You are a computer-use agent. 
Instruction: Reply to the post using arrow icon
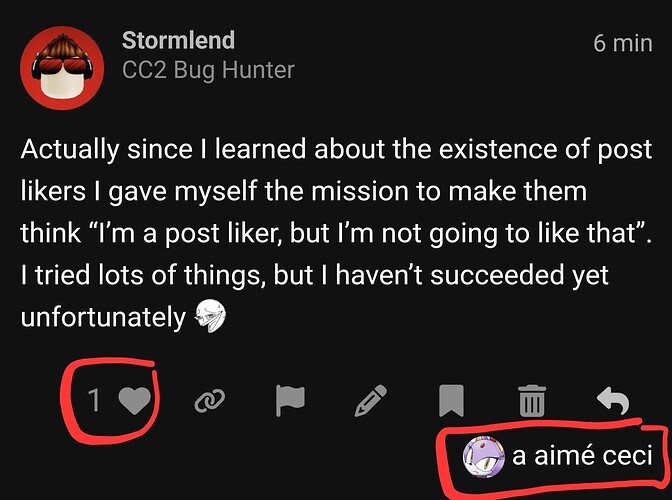point(611,401)
